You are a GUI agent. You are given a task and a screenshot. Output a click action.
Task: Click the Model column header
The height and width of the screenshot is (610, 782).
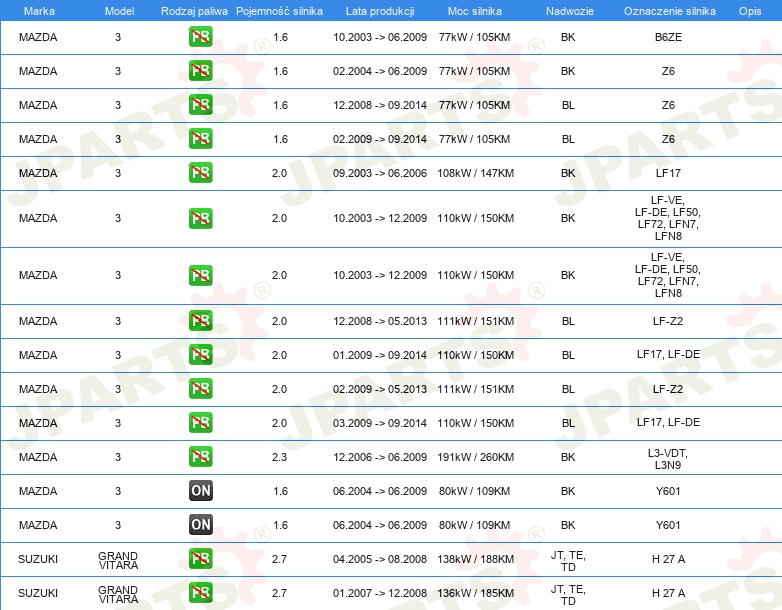point(119,11)
